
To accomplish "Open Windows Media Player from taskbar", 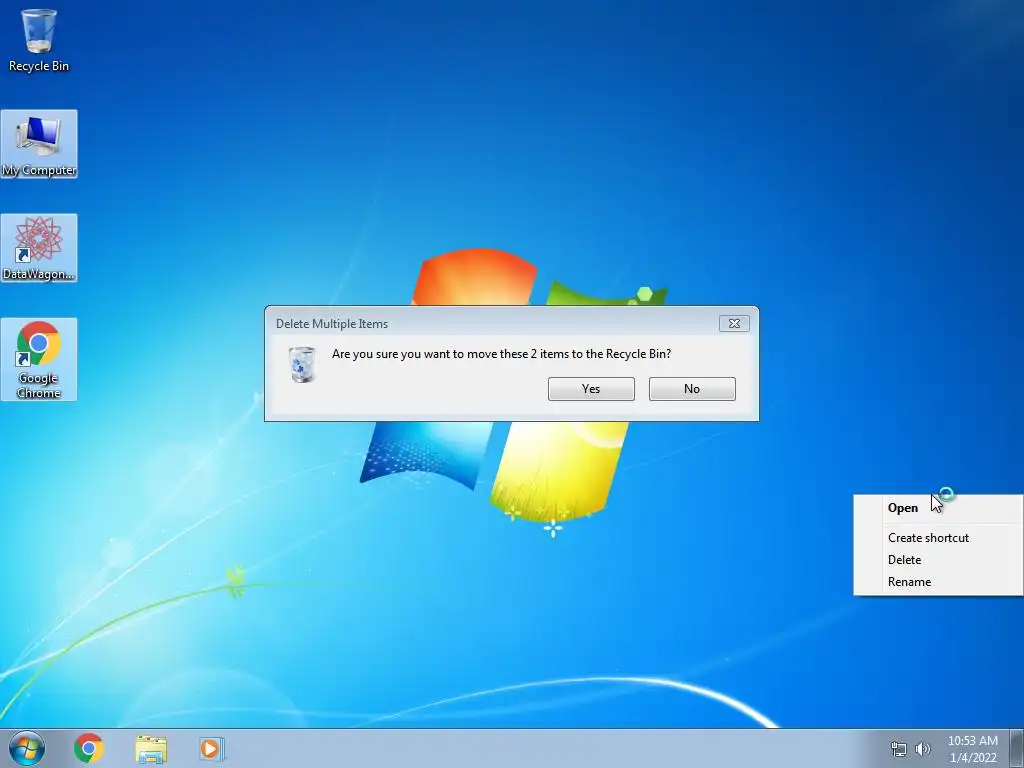I will [x=212, y=748].
